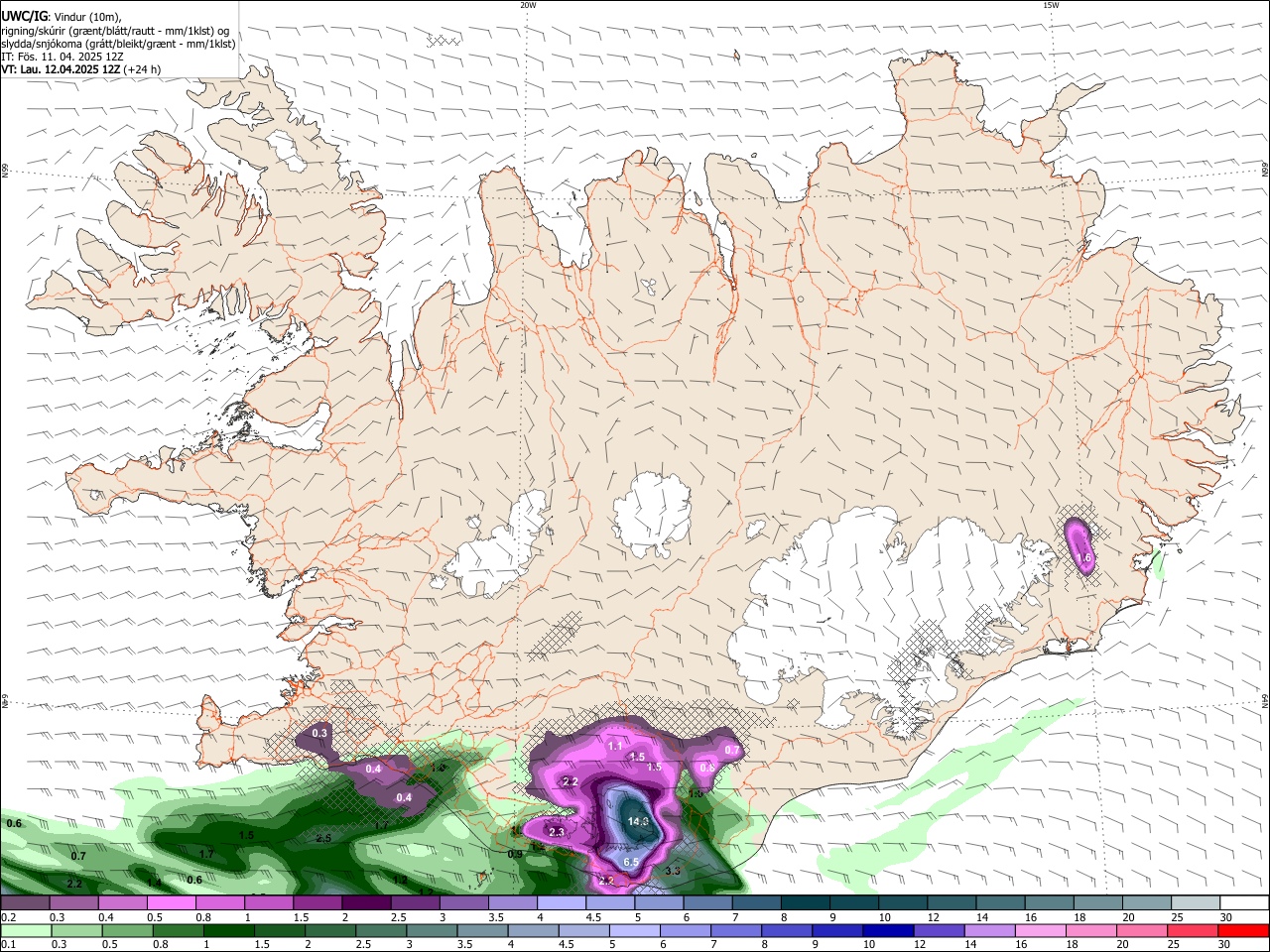The height and width of the screenshot is (952, 1270).
Task: Click the 1.4 value in the southwest sea
Action: coord(154,883)
